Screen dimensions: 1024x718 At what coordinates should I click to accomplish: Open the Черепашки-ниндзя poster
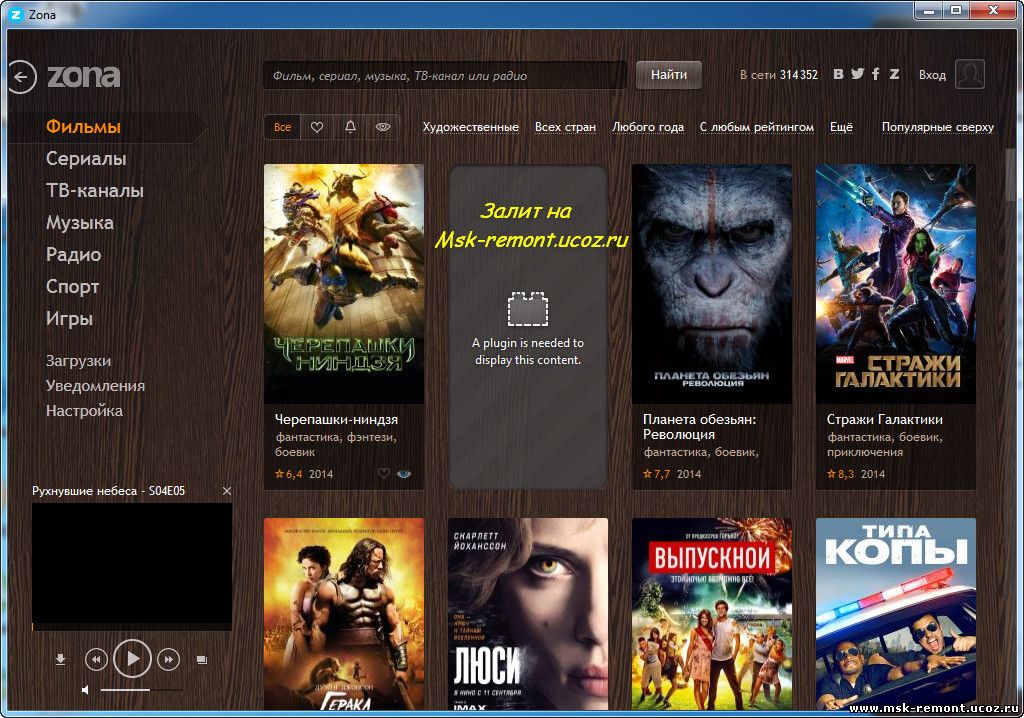(344, 284)
